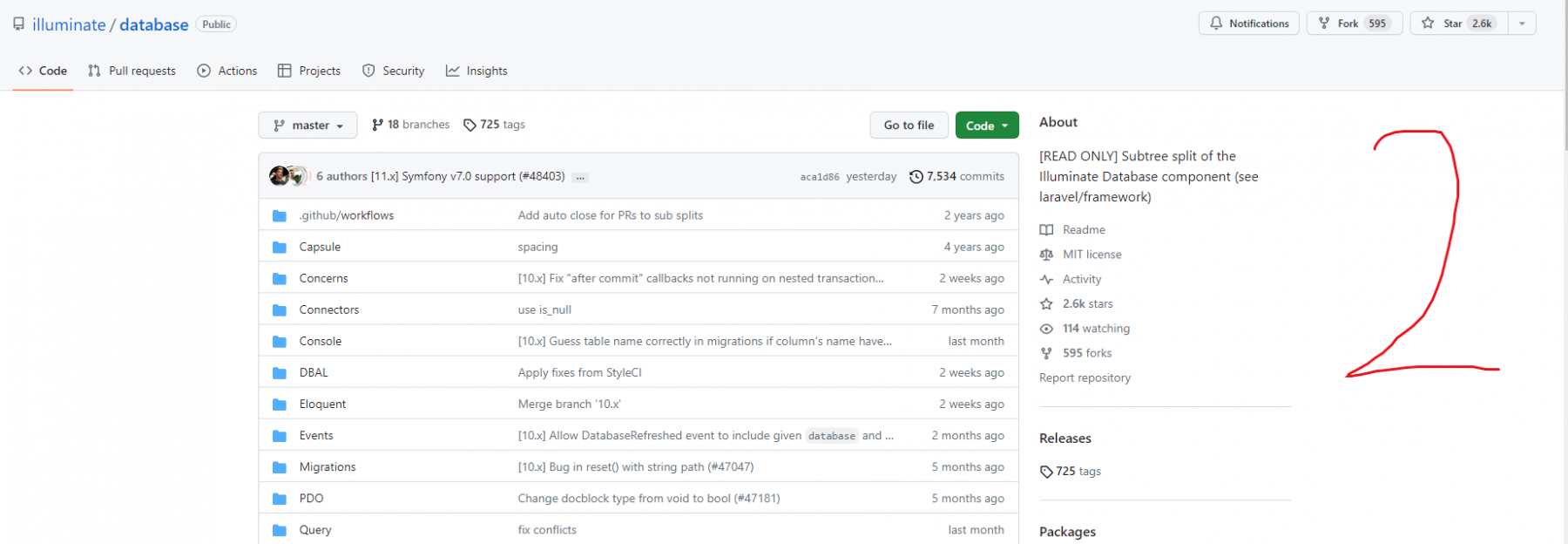Image resolution: width=1568 pixels, height=544 pixels.
Task: View the Insights tab
Action: click(x=476, y=71)
